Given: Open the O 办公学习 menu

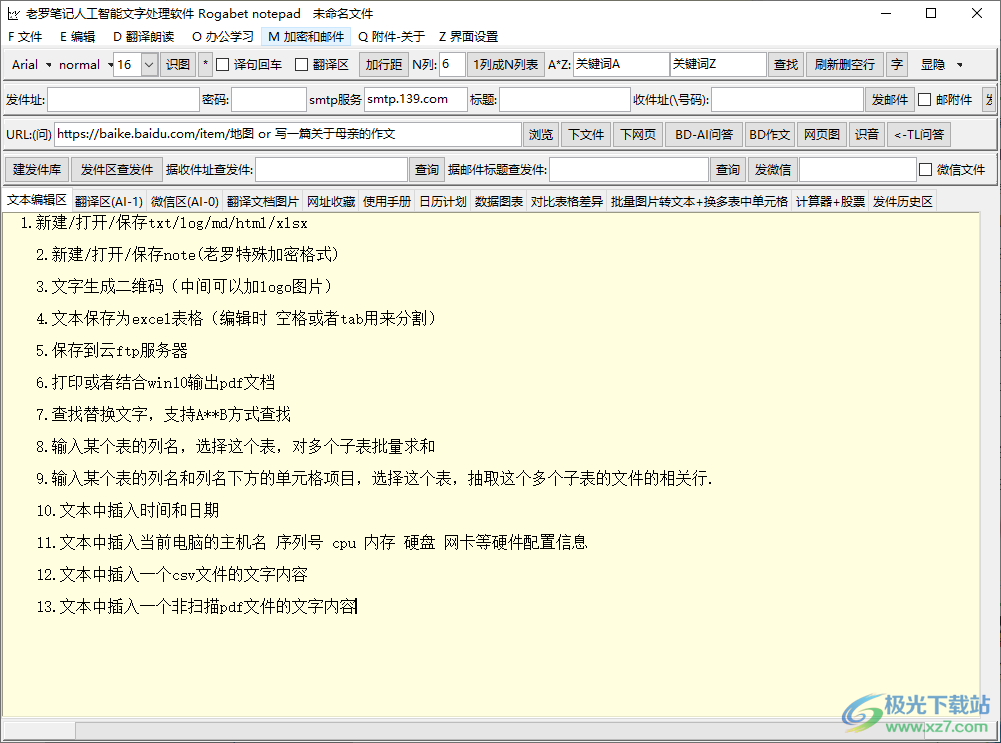Looking at the screenshot, I should point(223,36).
